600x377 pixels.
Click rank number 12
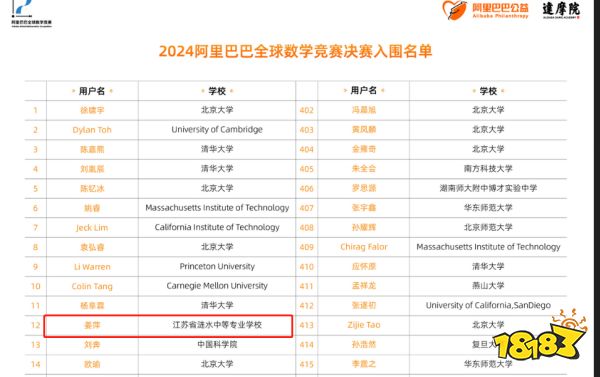tap(36, 325)
